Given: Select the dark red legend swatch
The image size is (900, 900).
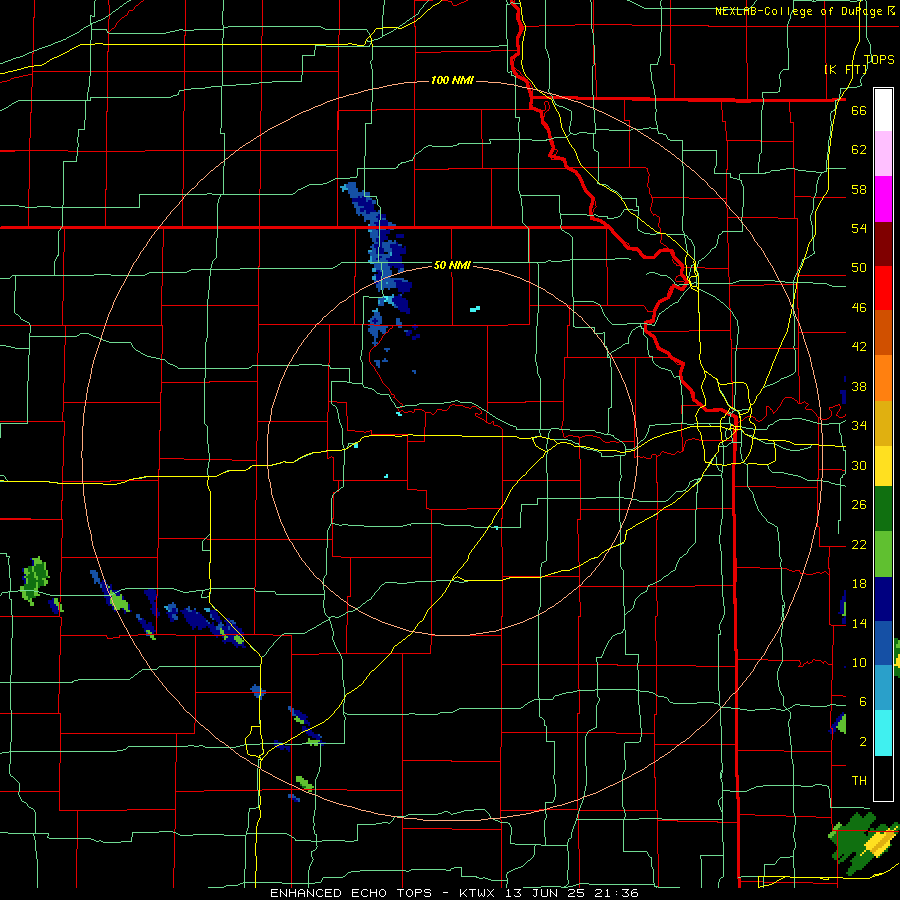Looking at the screenshot, I should click(x=883, y=244).
